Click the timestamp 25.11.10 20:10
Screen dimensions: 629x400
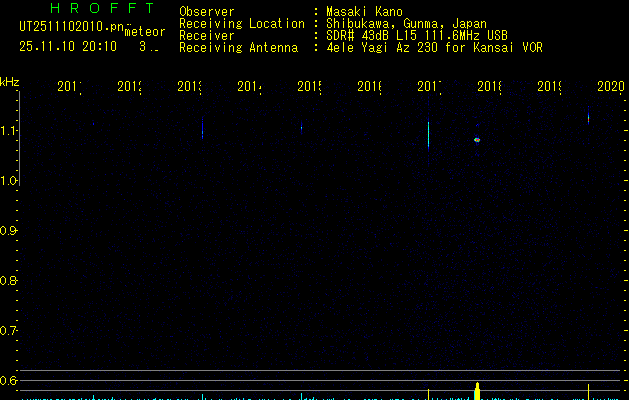coord(68,47)
